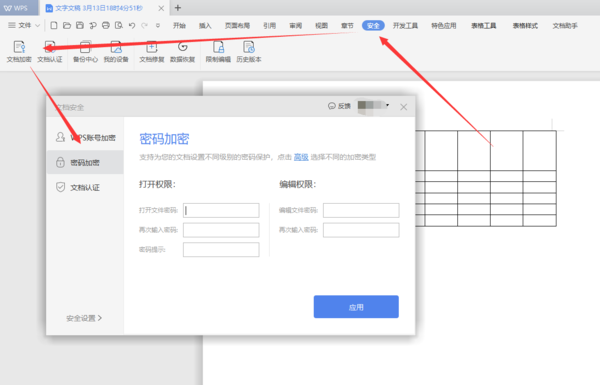
Task: Switch to the 表格样式 ribbon tab
Action: coord(525,26)
